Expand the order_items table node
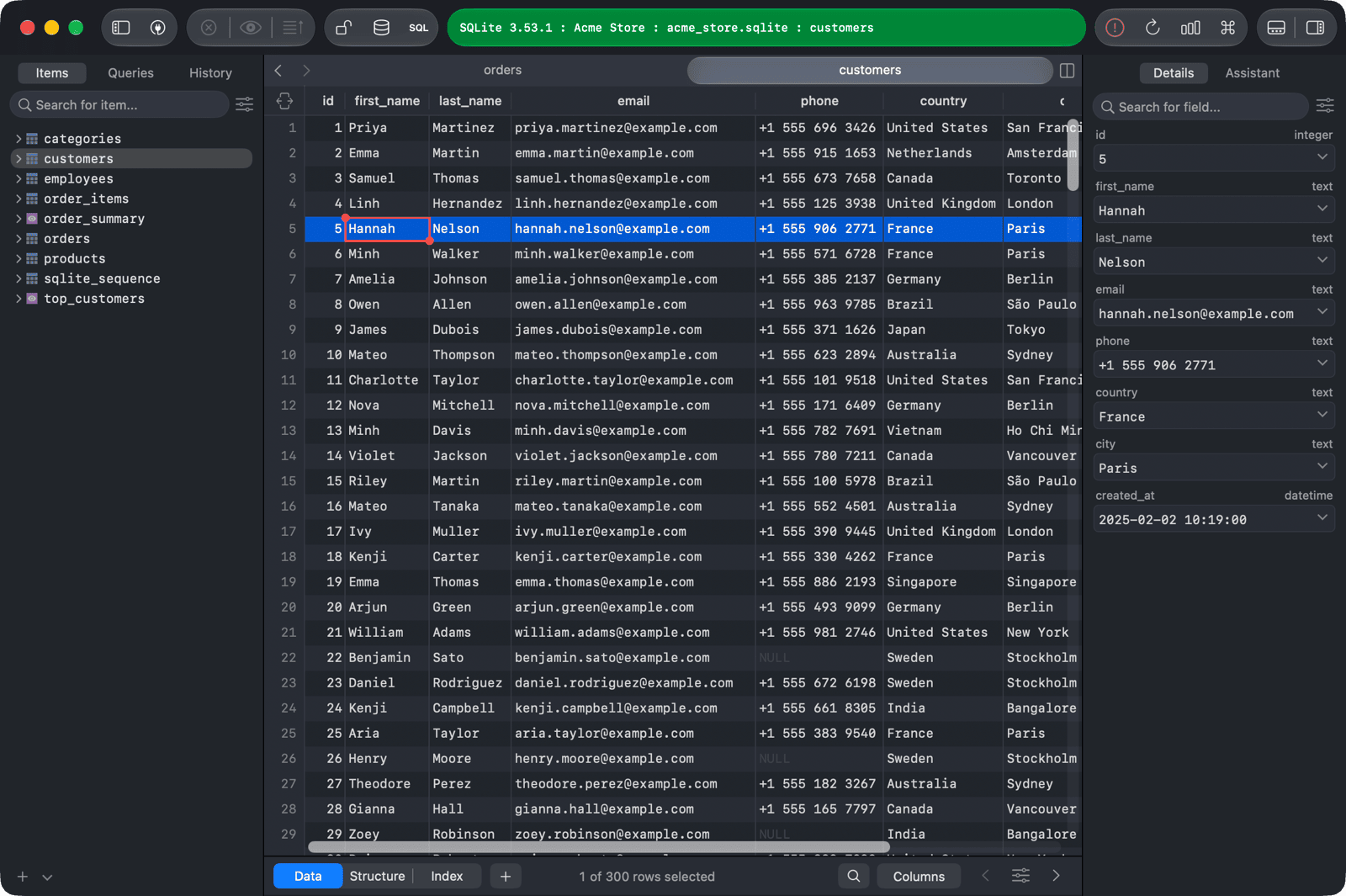Viewport: 1346px width, 896px height. [x=19, y=199]
